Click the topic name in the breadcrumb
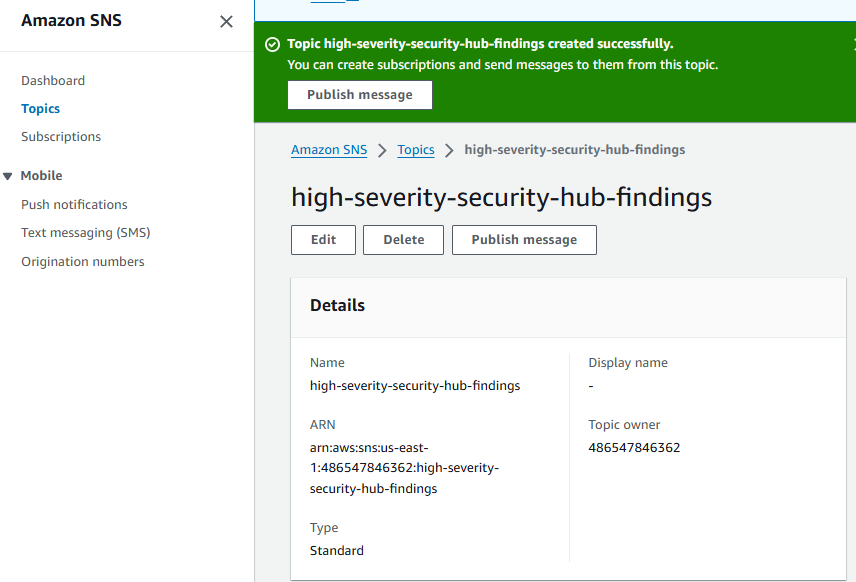856x582 pixels. pyautogui.click(x=575, y=150)
